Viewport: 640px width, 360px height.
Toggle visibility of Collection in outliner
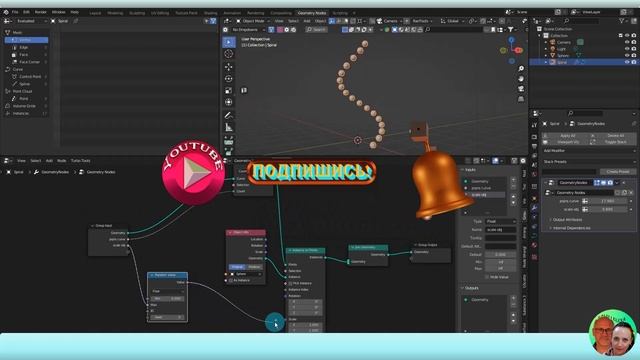(x=627, y=36)
